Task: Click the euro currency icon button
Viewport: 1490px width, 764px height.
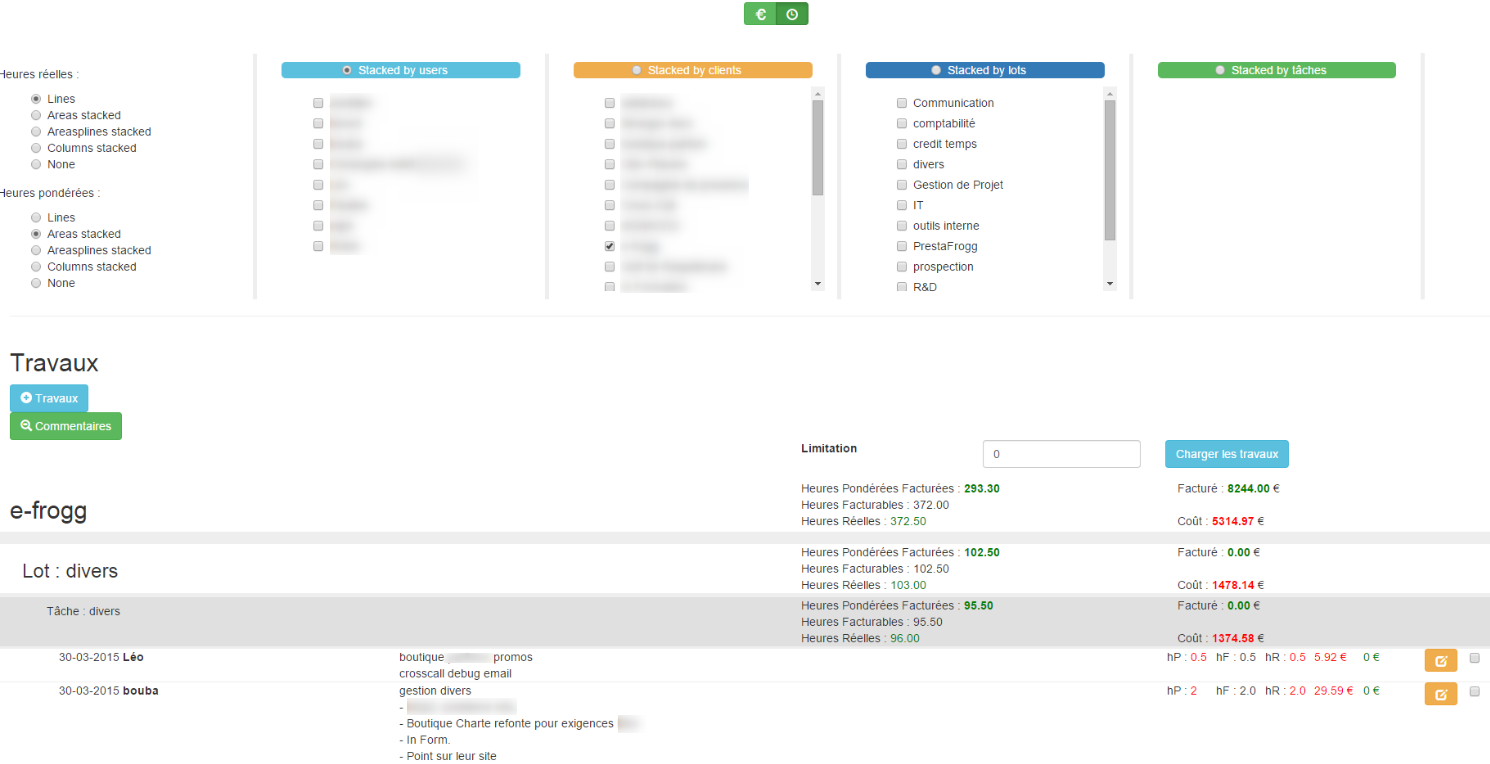Action: [760, 14]
